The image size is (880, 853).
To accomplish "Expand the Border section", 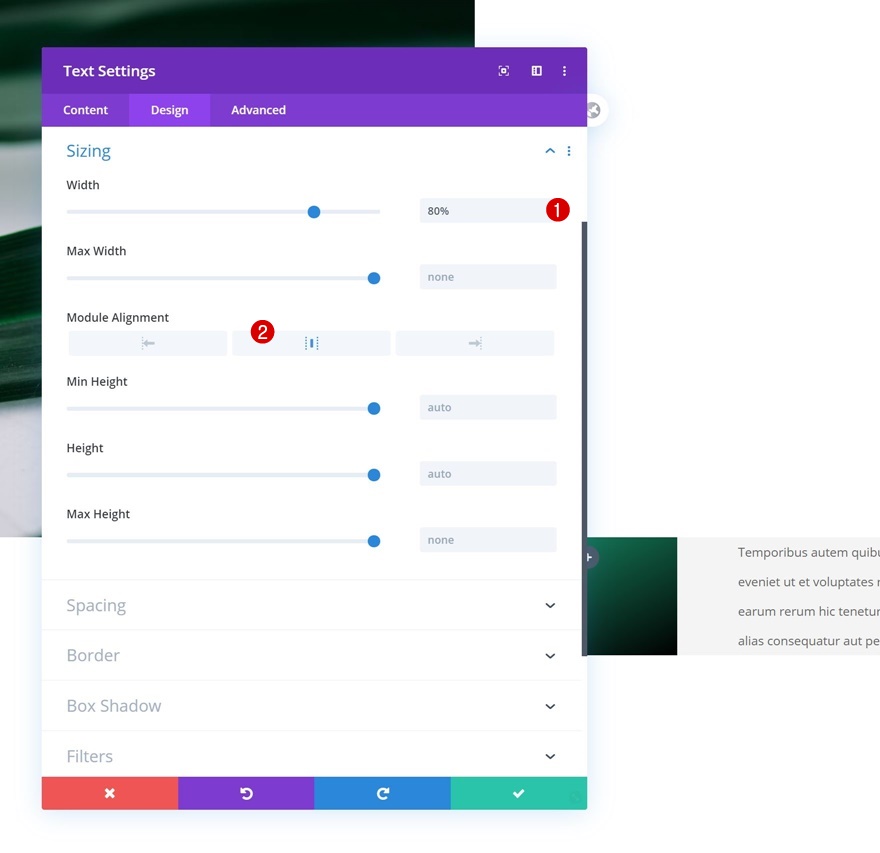I will [311, 655].
